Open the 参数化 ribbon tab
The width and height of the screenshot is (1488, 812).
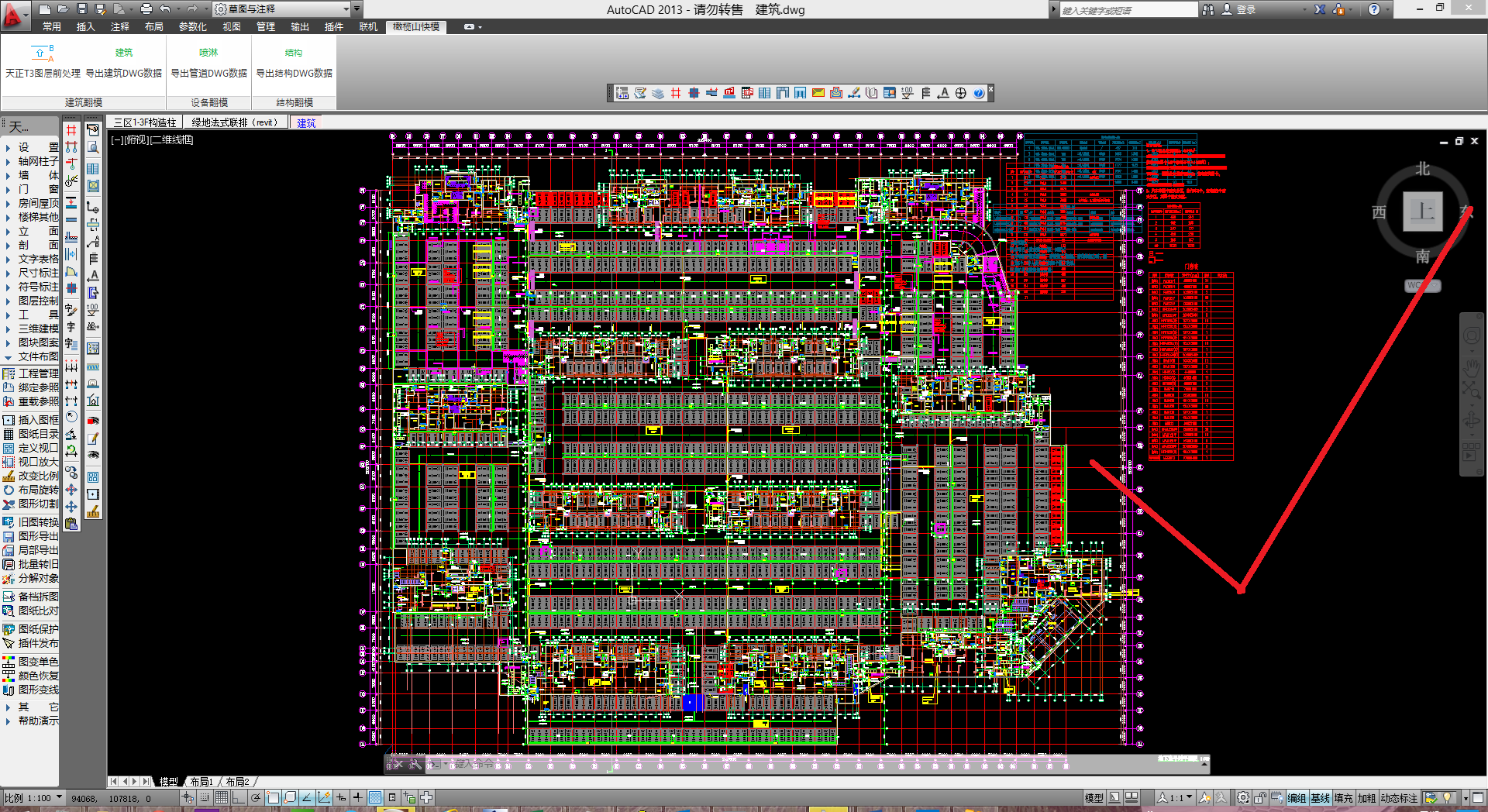(193, 26)
